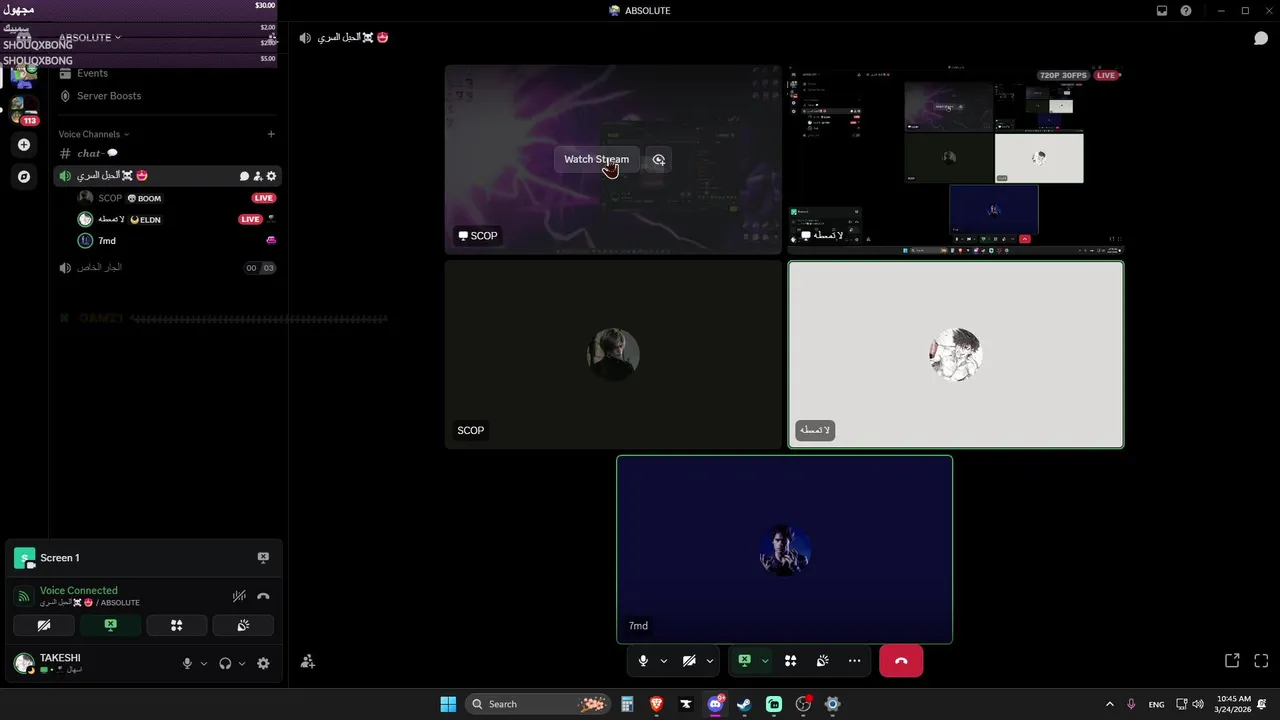
Task: Open Help from the title bar
Action: (x=1186, y=11)
